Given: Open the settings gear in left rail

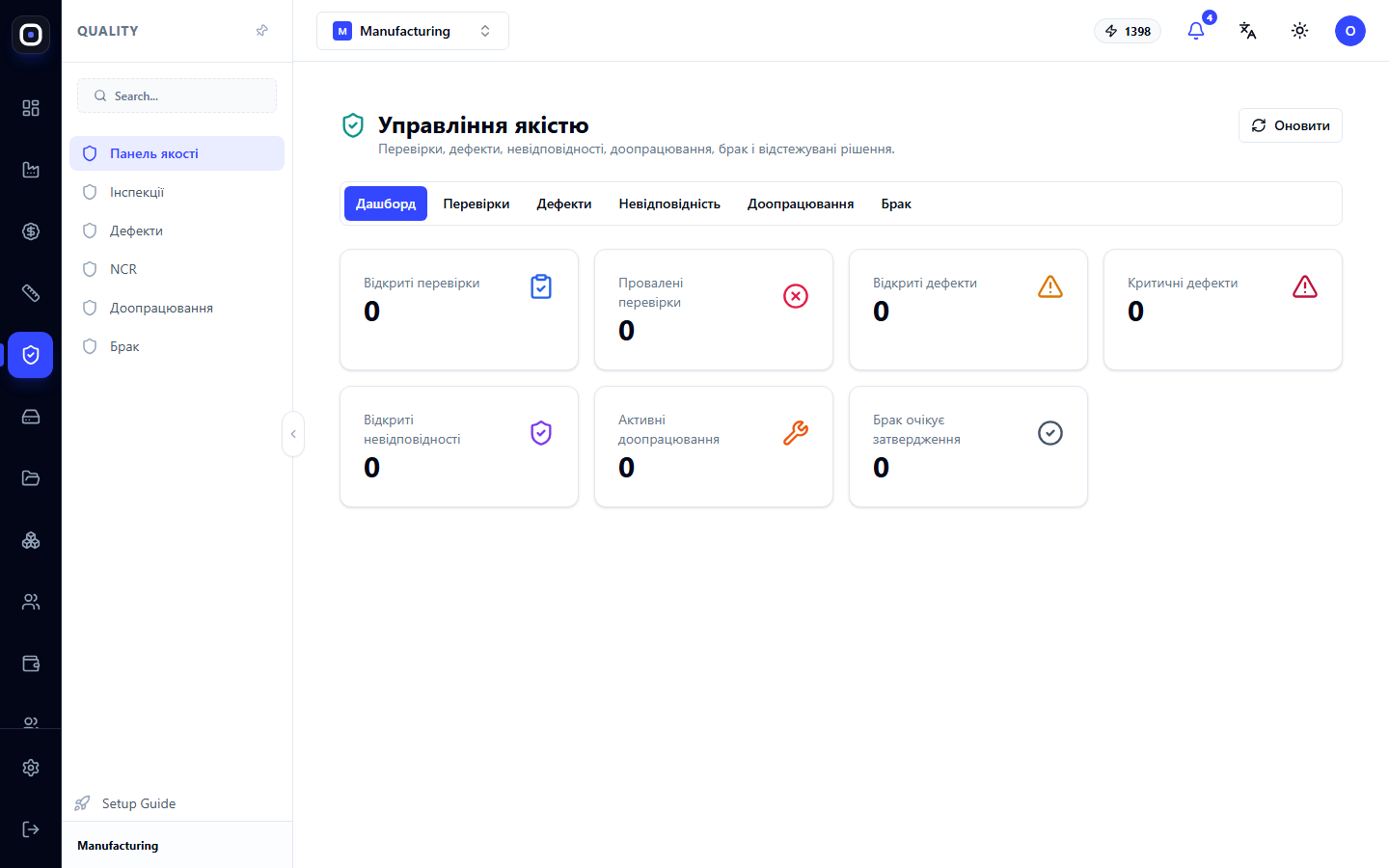Looking at the screenshot, I should click(31, 768).
